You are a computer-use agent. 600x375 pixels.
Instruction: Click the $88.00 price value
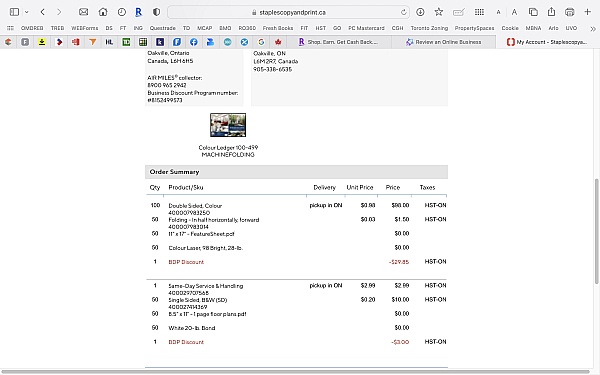[x=400, y=205]
